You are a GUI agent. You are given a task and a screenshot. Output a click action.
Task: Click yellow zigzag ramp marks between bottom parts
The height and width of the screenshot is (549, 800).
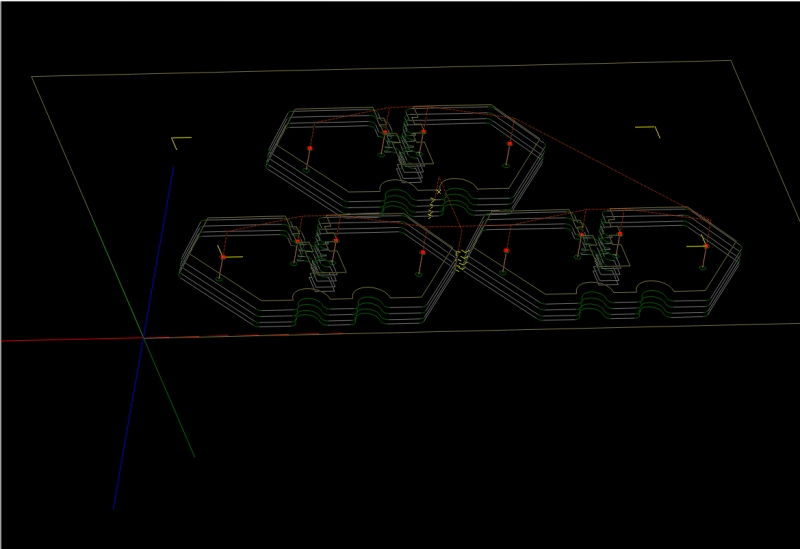[x=461, y=261]
